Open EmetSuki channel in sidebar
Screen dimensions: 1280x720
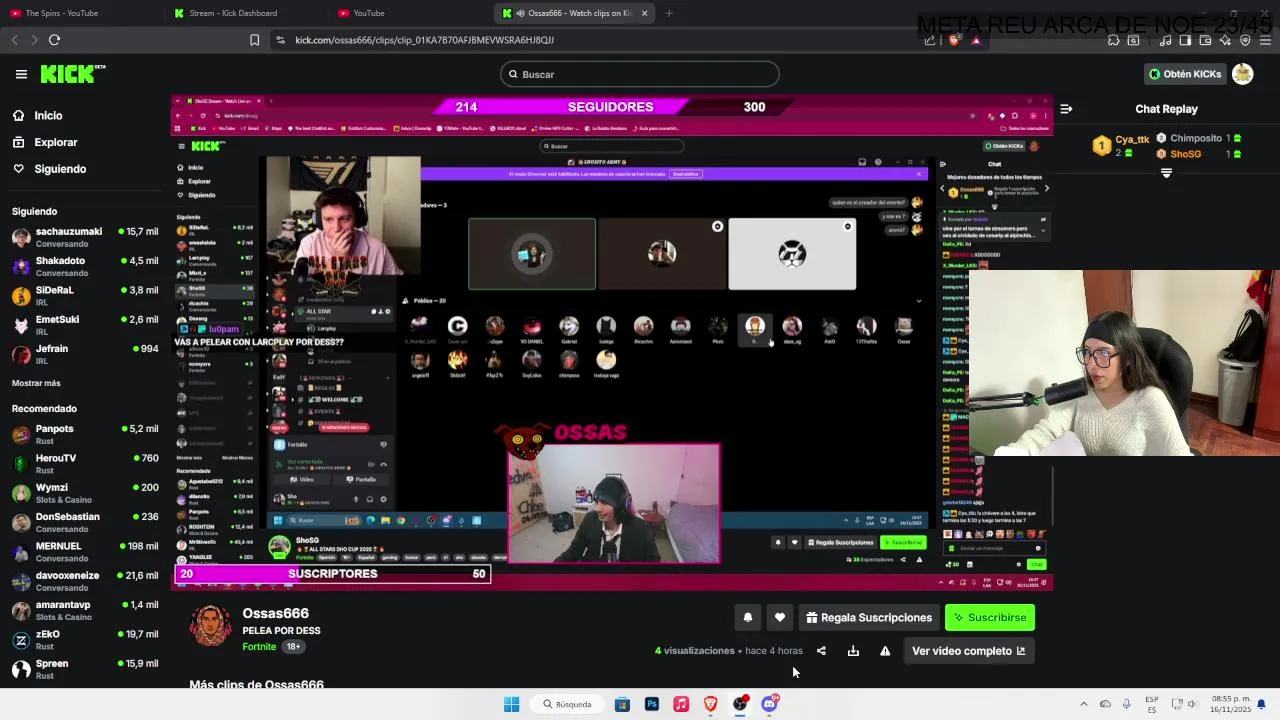click(85, 325)
